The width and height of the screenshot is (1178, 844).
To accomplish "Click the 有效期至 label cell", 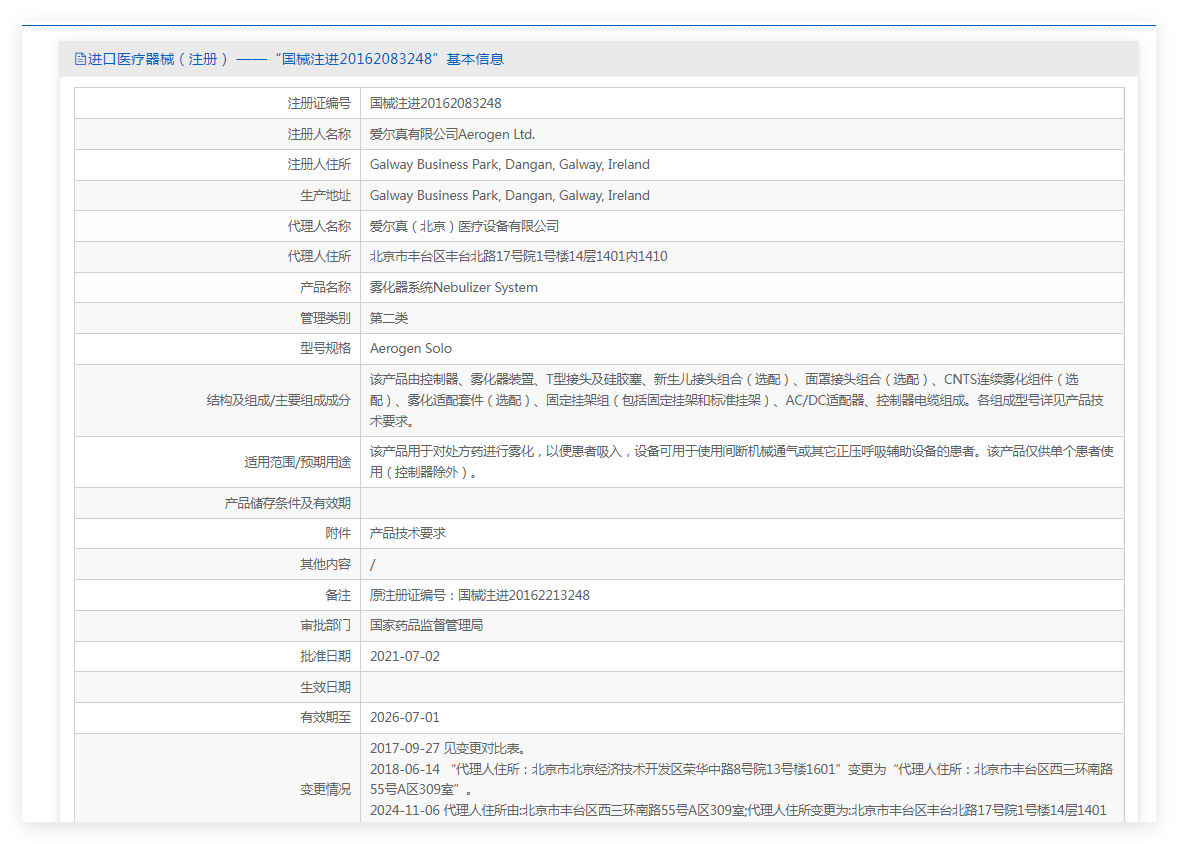I will [x=217, y=718].
